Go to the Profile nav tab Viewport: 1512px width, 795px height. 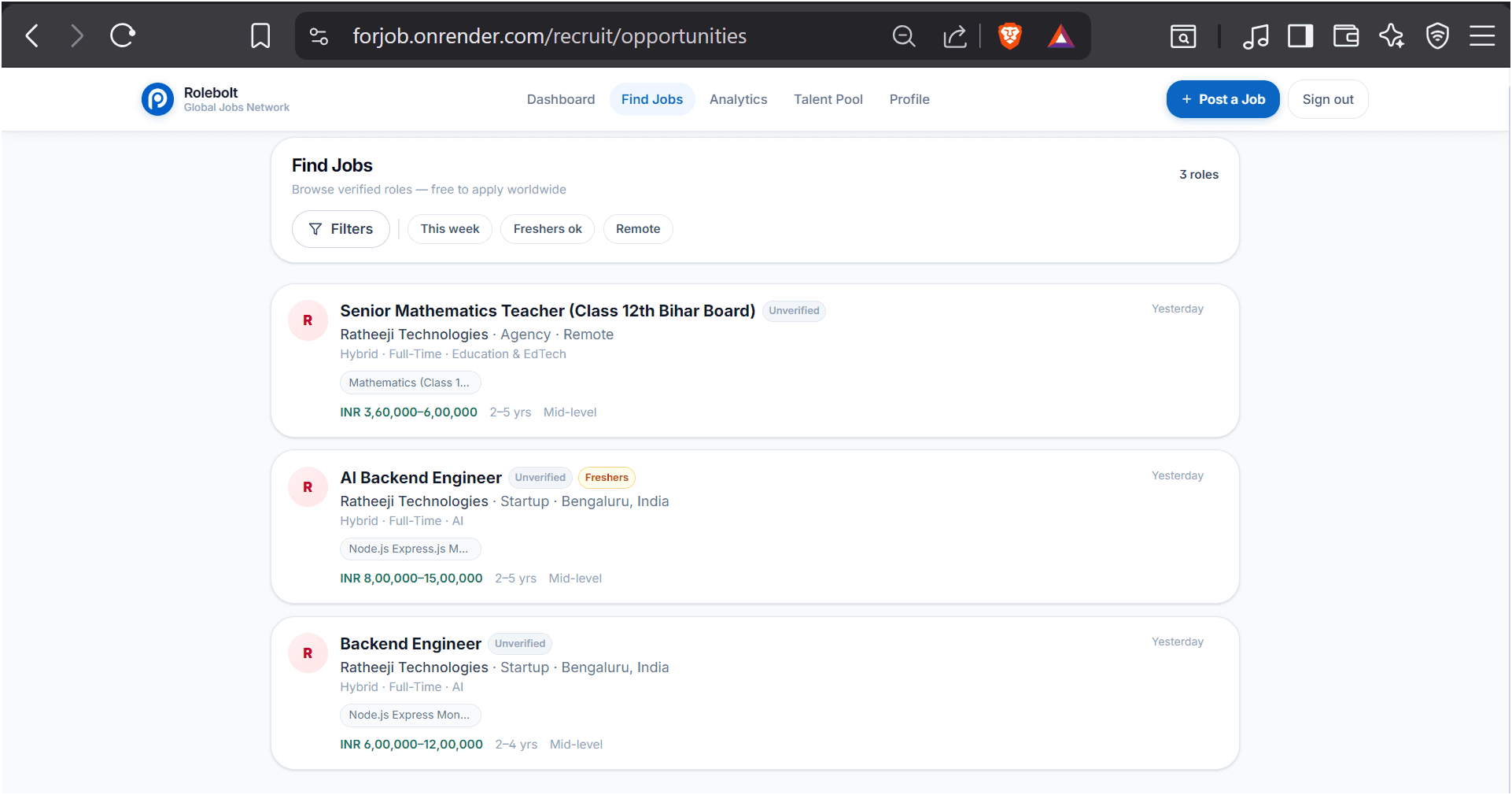[909, 99]
